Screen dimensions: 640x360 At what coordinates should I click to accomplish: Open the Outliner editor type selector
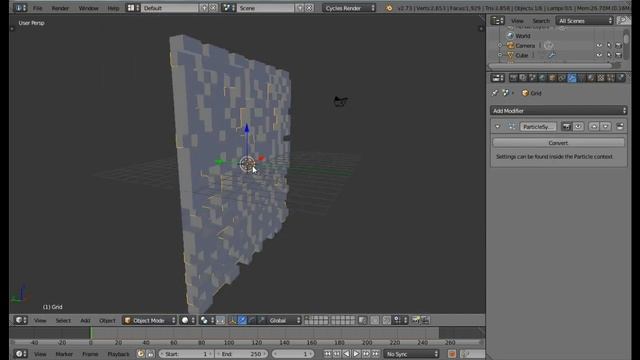tap(497, 20)
